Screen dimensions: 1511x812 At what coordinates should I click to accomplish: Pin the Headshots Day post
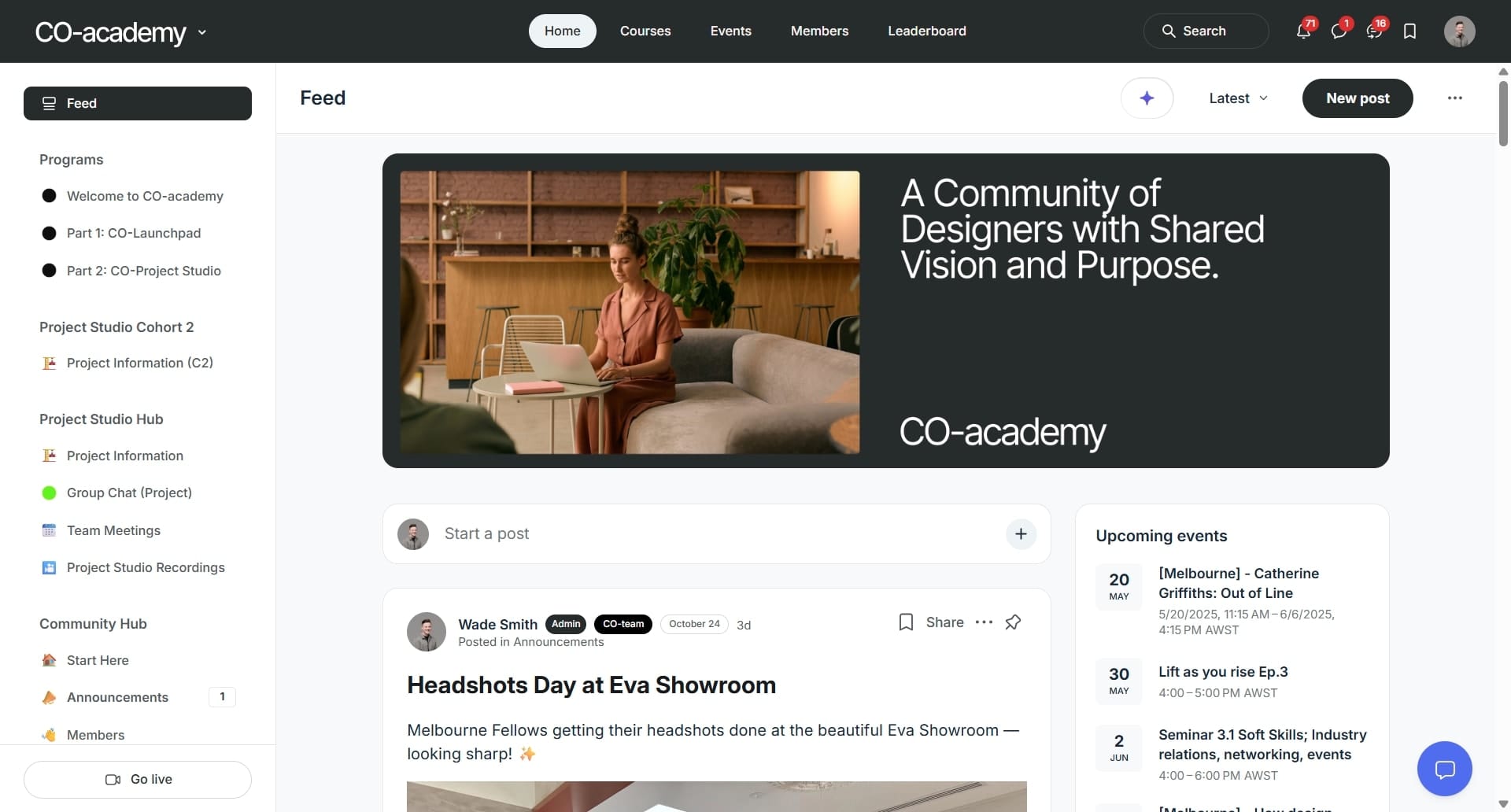click(1013, 622)
